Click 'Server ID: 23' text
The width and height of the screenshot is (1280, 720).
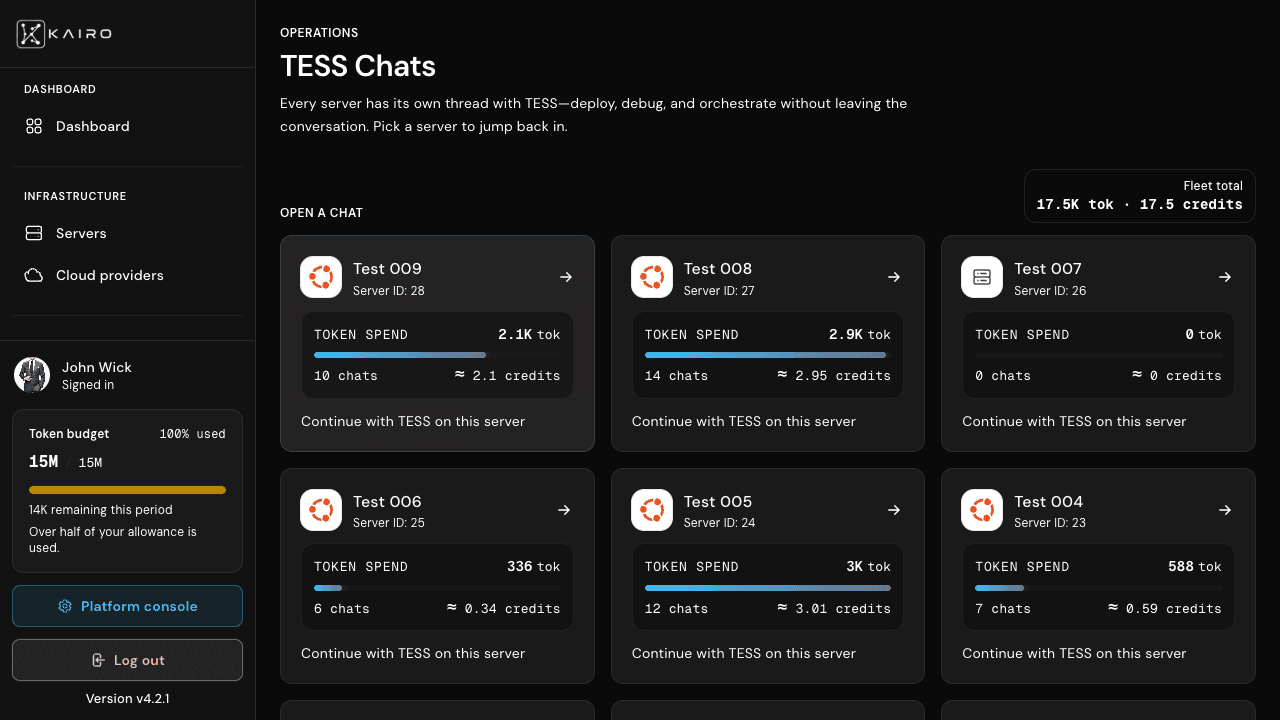point(1050,523)
